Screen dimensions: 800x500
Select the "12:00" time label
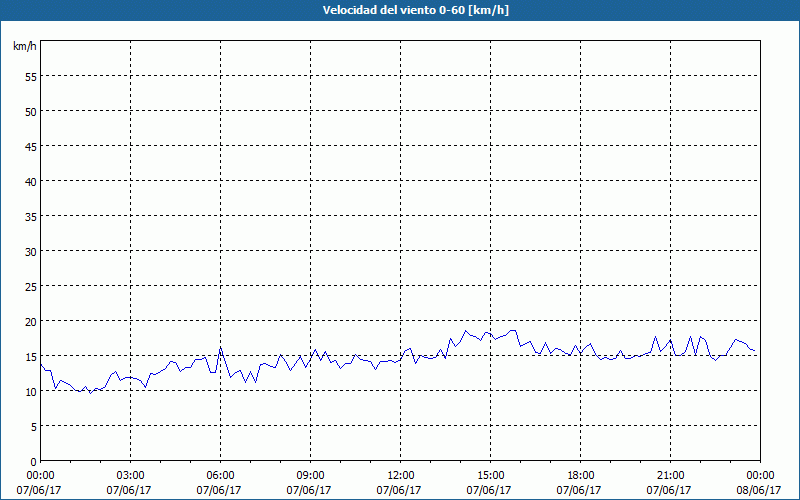(x=400, y=476)
